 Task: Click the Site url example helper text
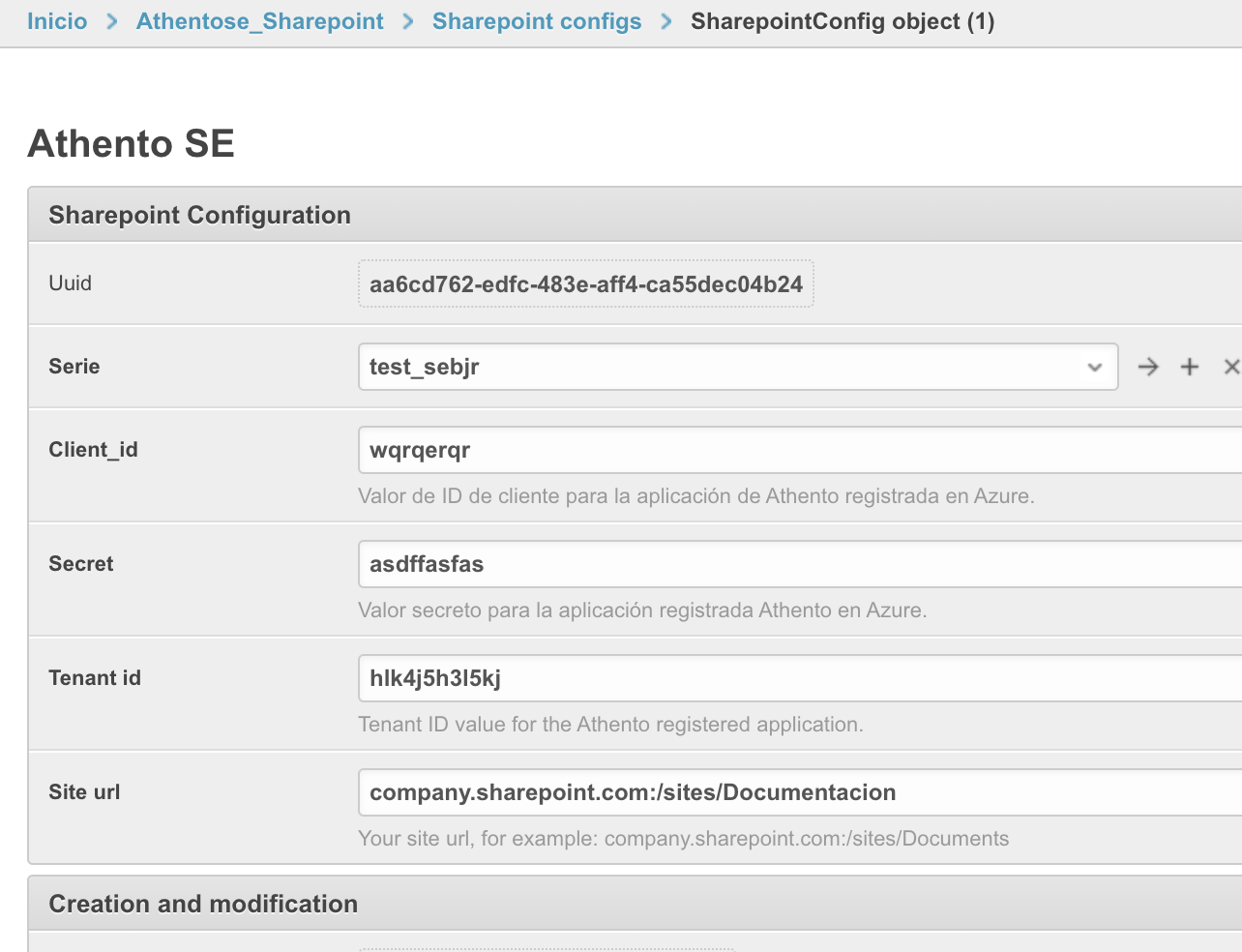coord(683,838)
